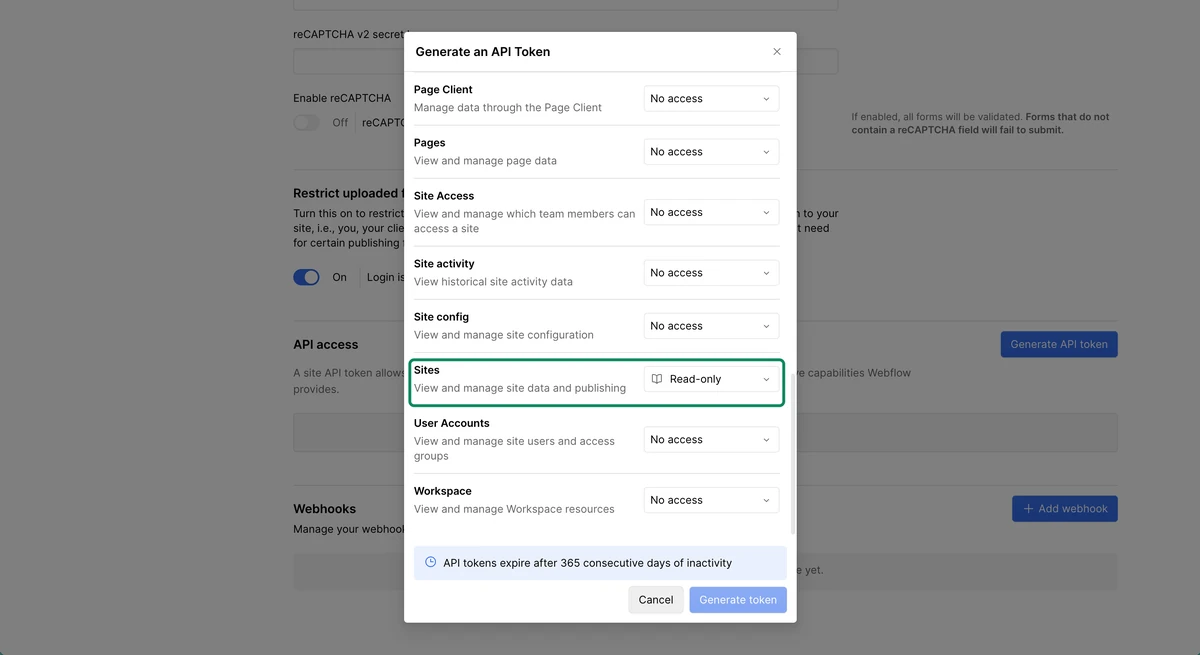The image size is (1200, 655).
Task: Click the Sites permission label
Action: click(427, 370)
